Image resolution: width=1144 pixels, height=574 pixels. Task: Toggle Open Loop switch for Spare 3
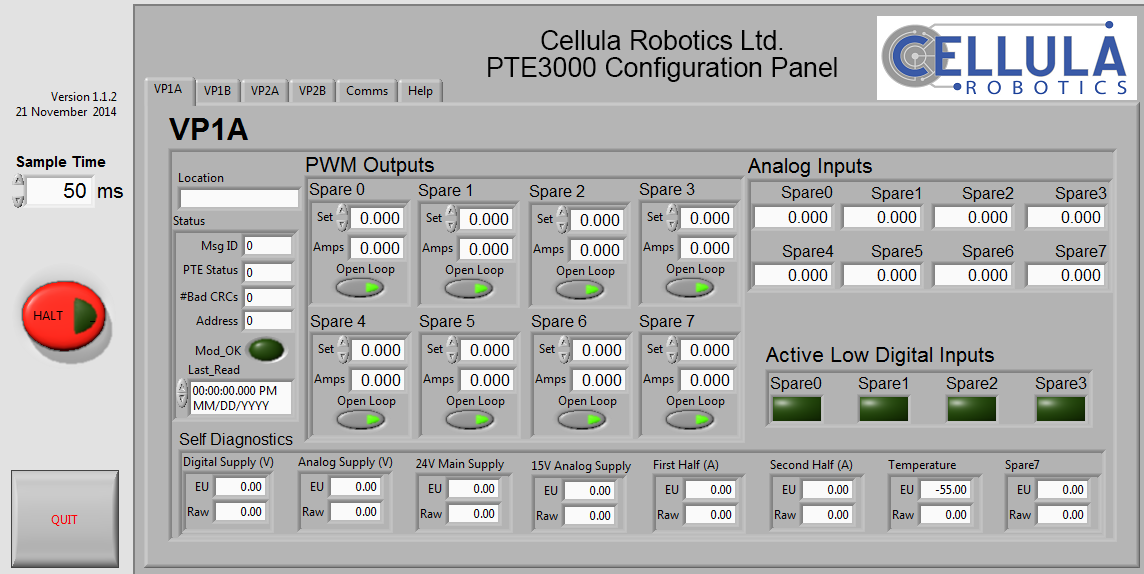[x=689, y=287]
